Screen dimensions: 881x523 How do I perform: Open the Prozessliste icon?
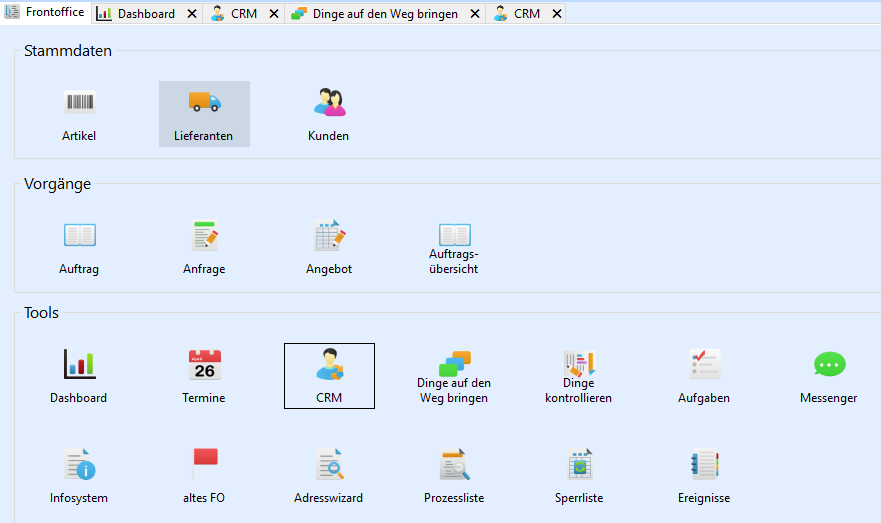pos(454,466)
